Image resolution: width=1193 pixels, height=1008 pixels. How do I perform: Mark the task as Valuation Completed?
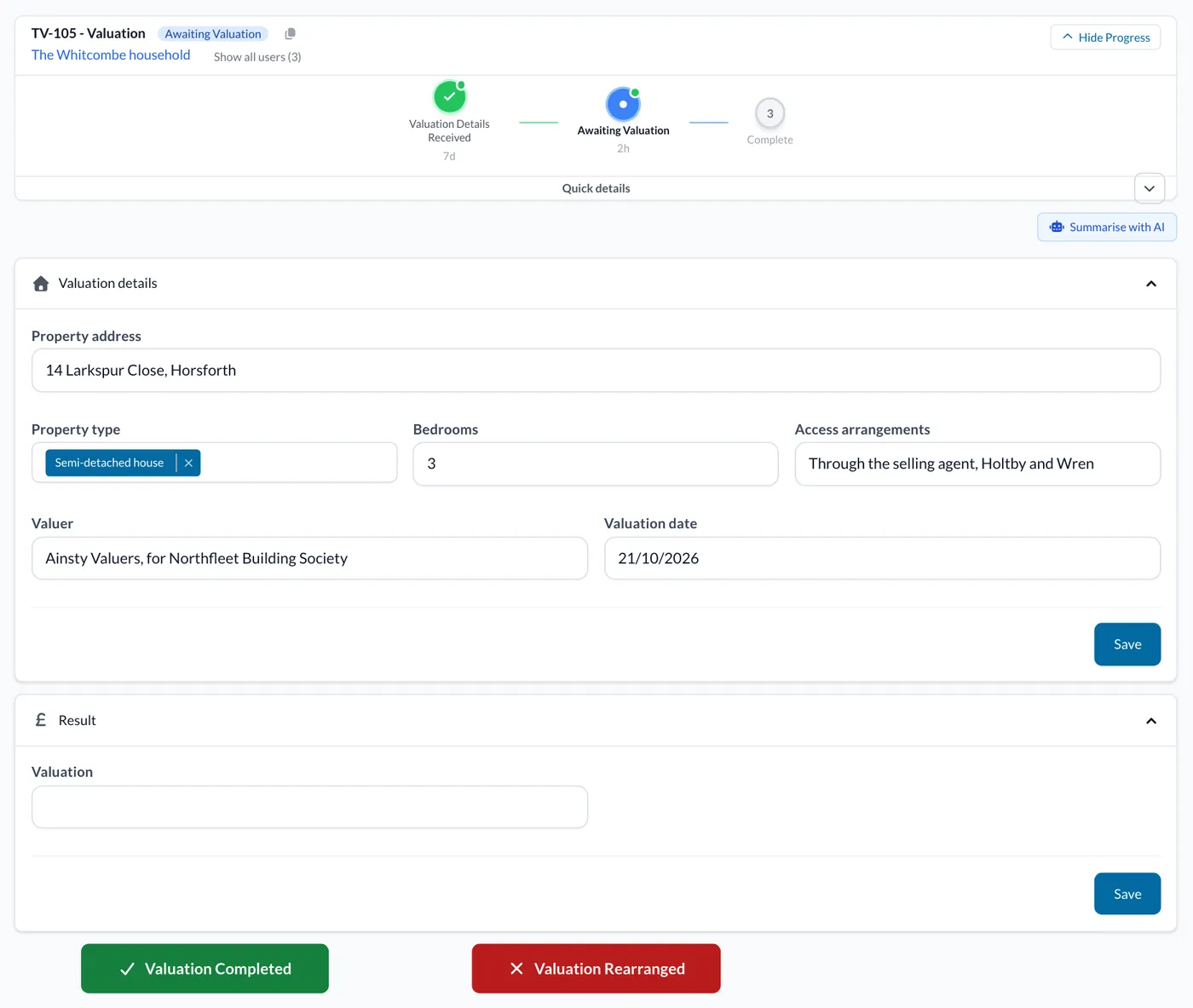(205, 969)
